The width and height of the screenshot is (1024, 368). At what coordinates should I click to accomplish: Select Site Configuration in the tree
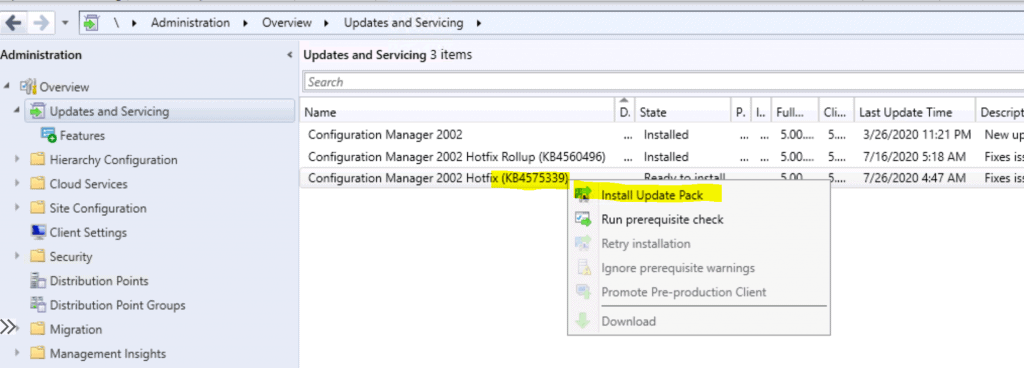[98, 208]
